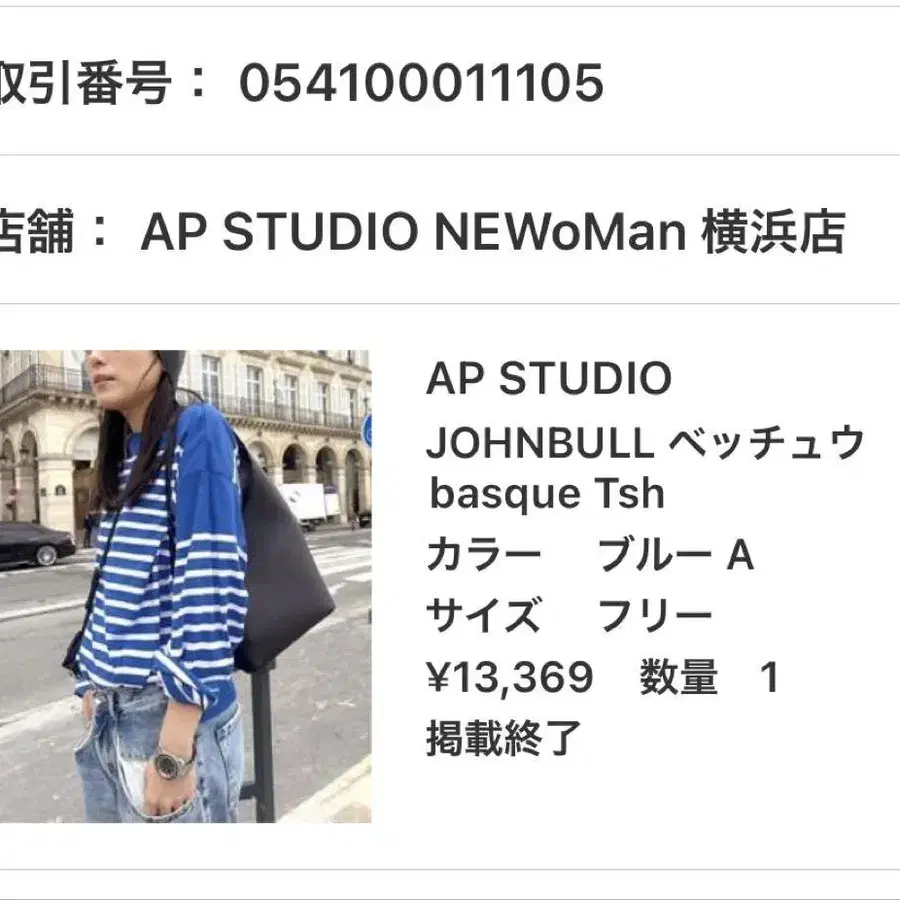
Task: Select the transaction number 054100011105
Action: 421,83
